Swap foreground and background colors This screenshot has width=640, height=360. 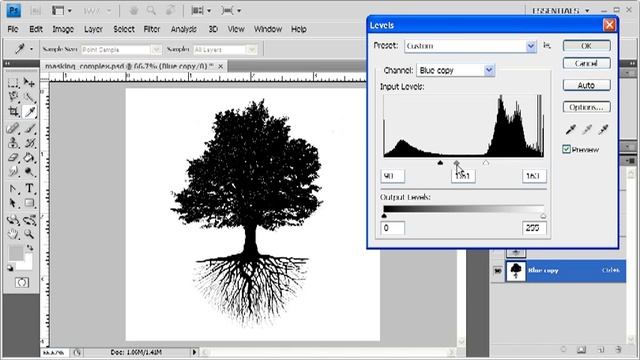[x=30, y=248]
